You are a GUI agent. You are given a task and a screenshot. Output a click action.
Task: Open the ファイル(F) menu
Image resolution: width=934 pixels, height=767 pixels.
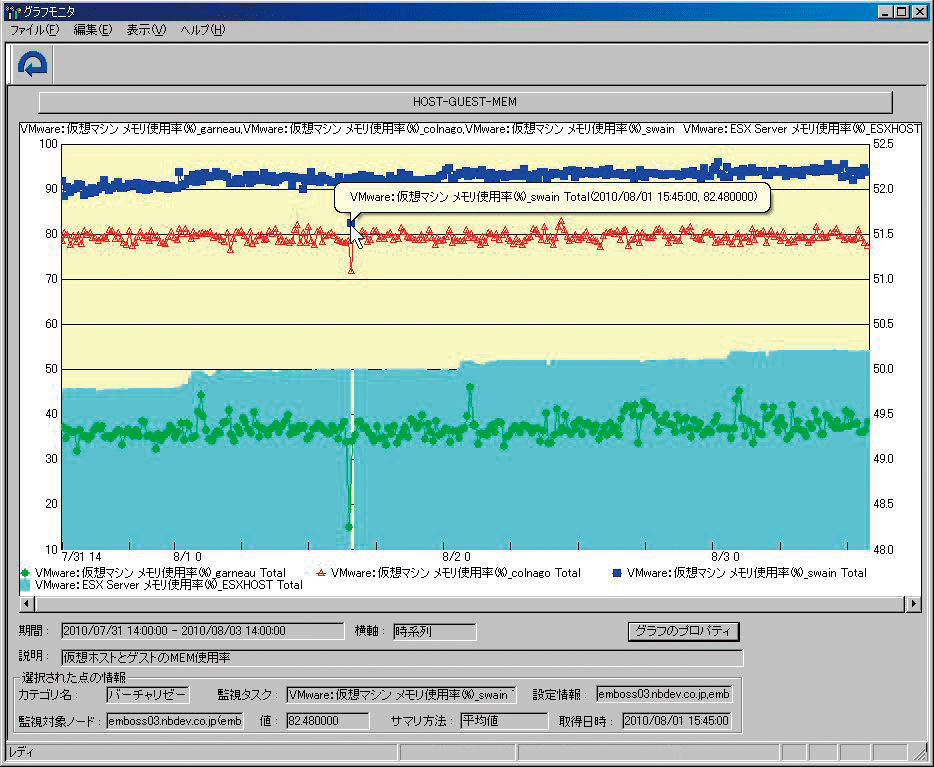(35, 30)
